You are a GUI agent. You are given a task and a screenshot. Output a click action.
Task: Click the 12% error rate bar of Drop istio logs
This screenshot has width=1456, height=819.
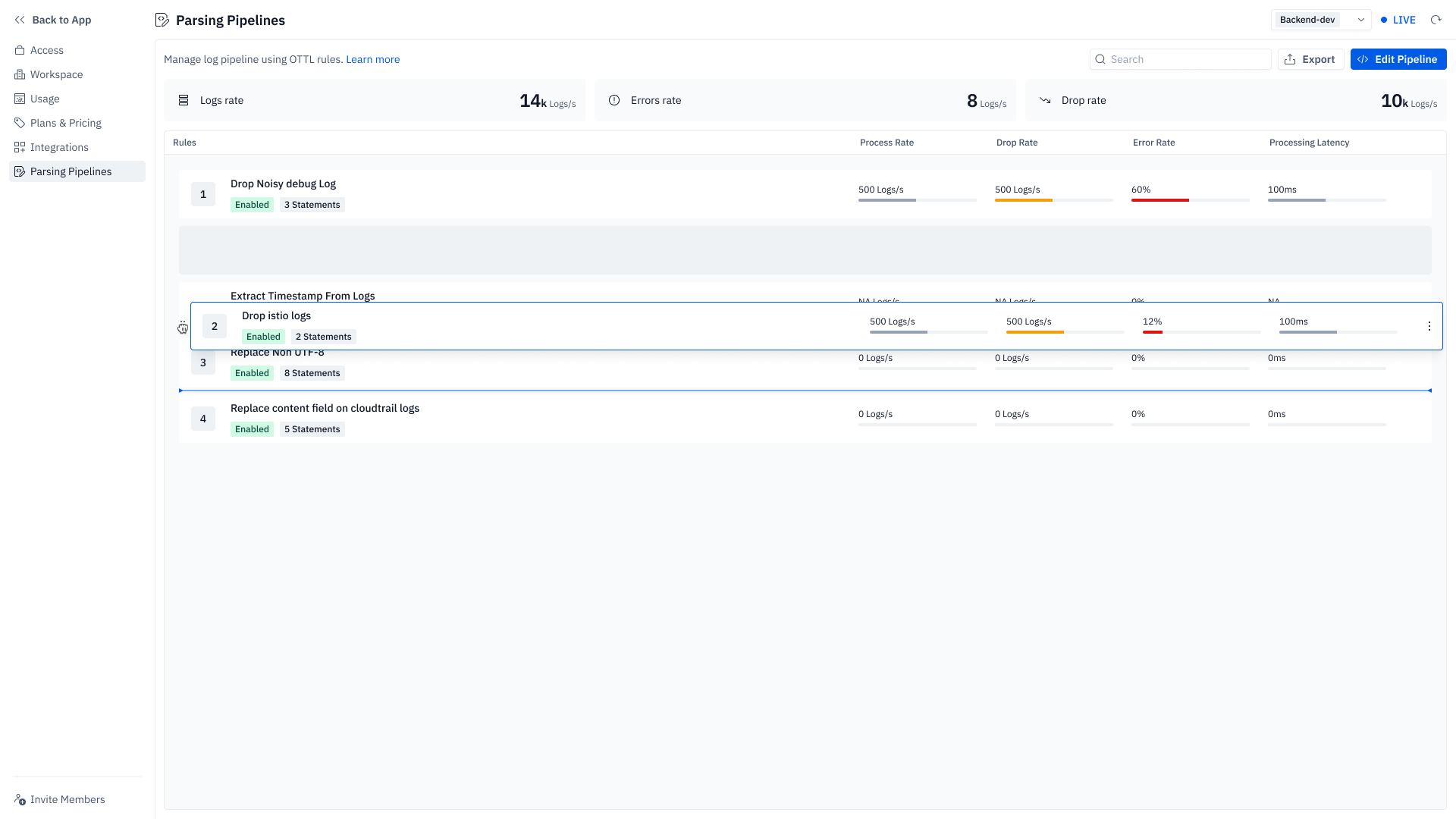coord(1201,332)
